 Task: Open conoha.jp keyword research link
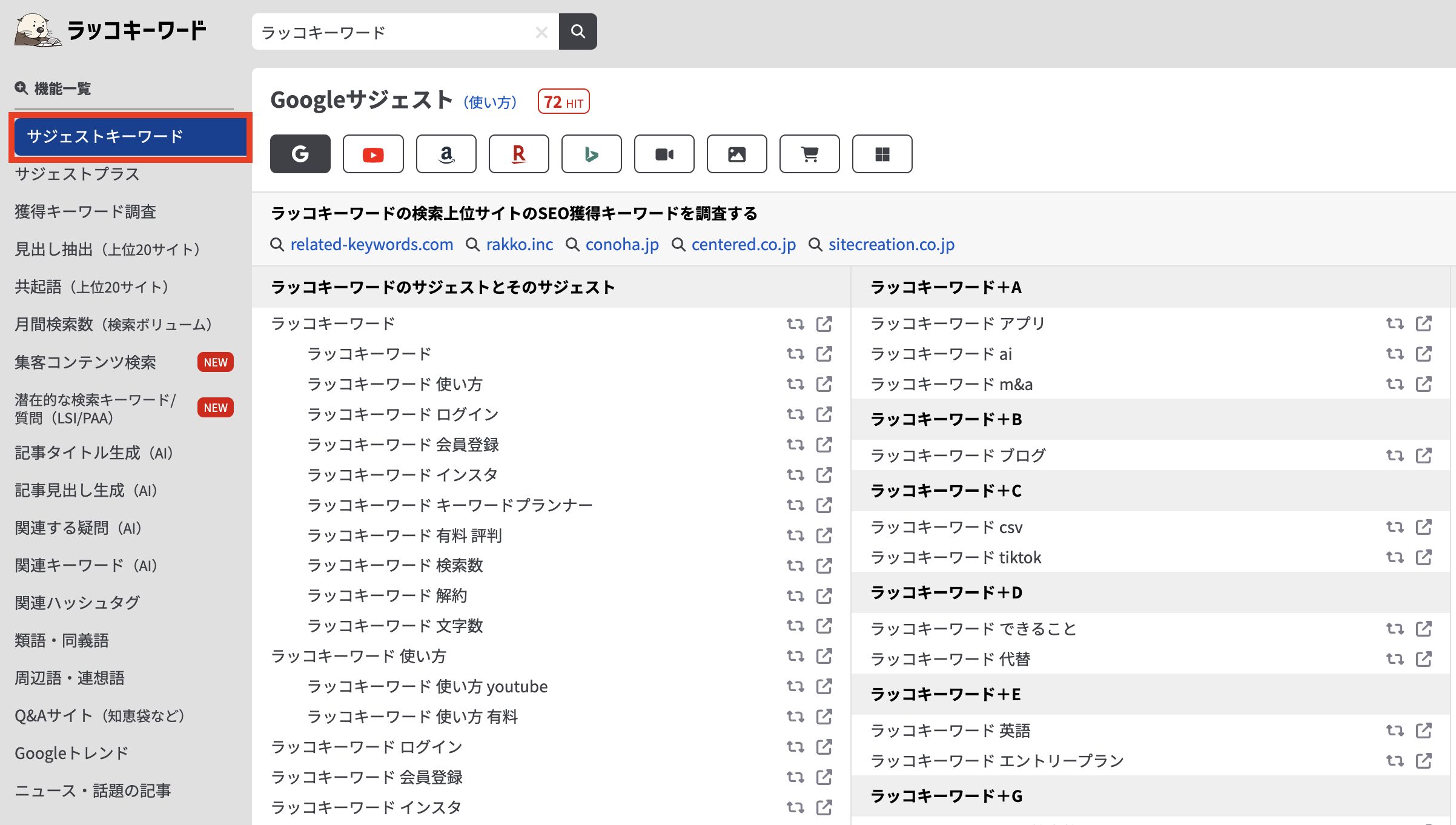[x=622, y=244]
